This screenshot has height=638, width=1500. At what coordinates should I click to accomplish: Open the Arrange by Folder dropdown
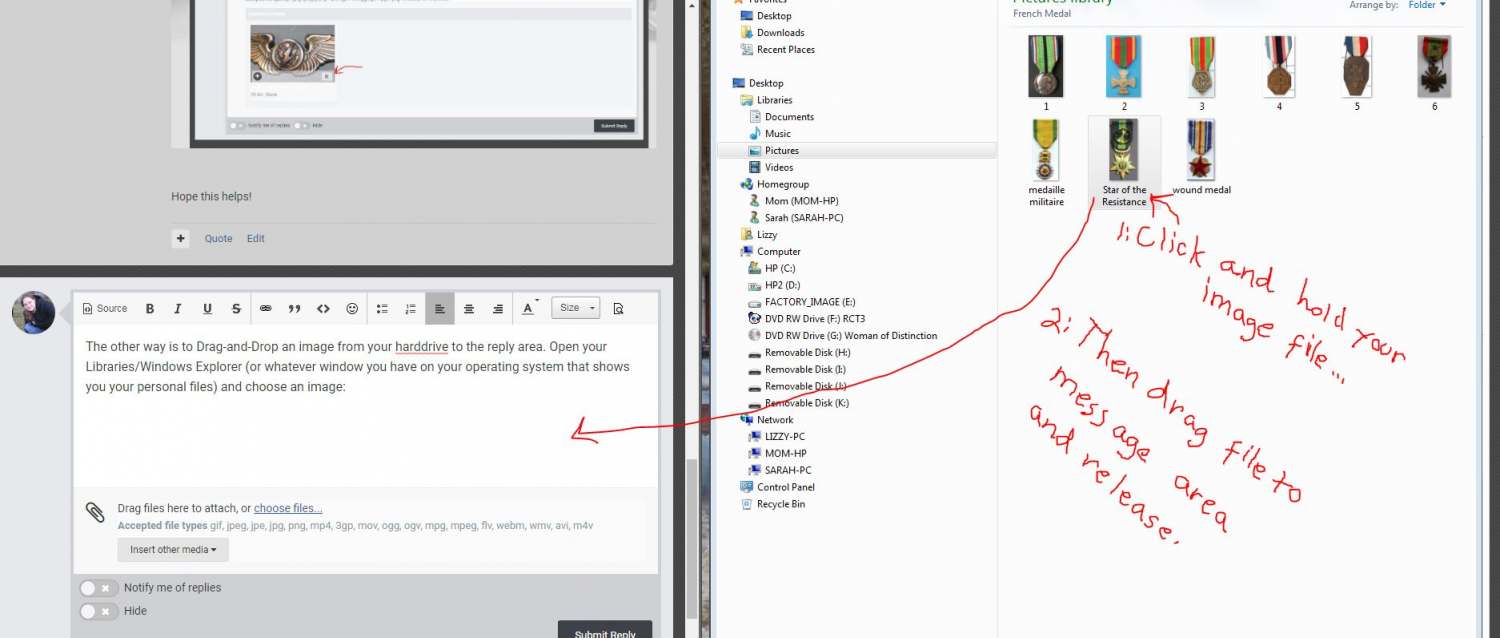tap(1427, 5)
